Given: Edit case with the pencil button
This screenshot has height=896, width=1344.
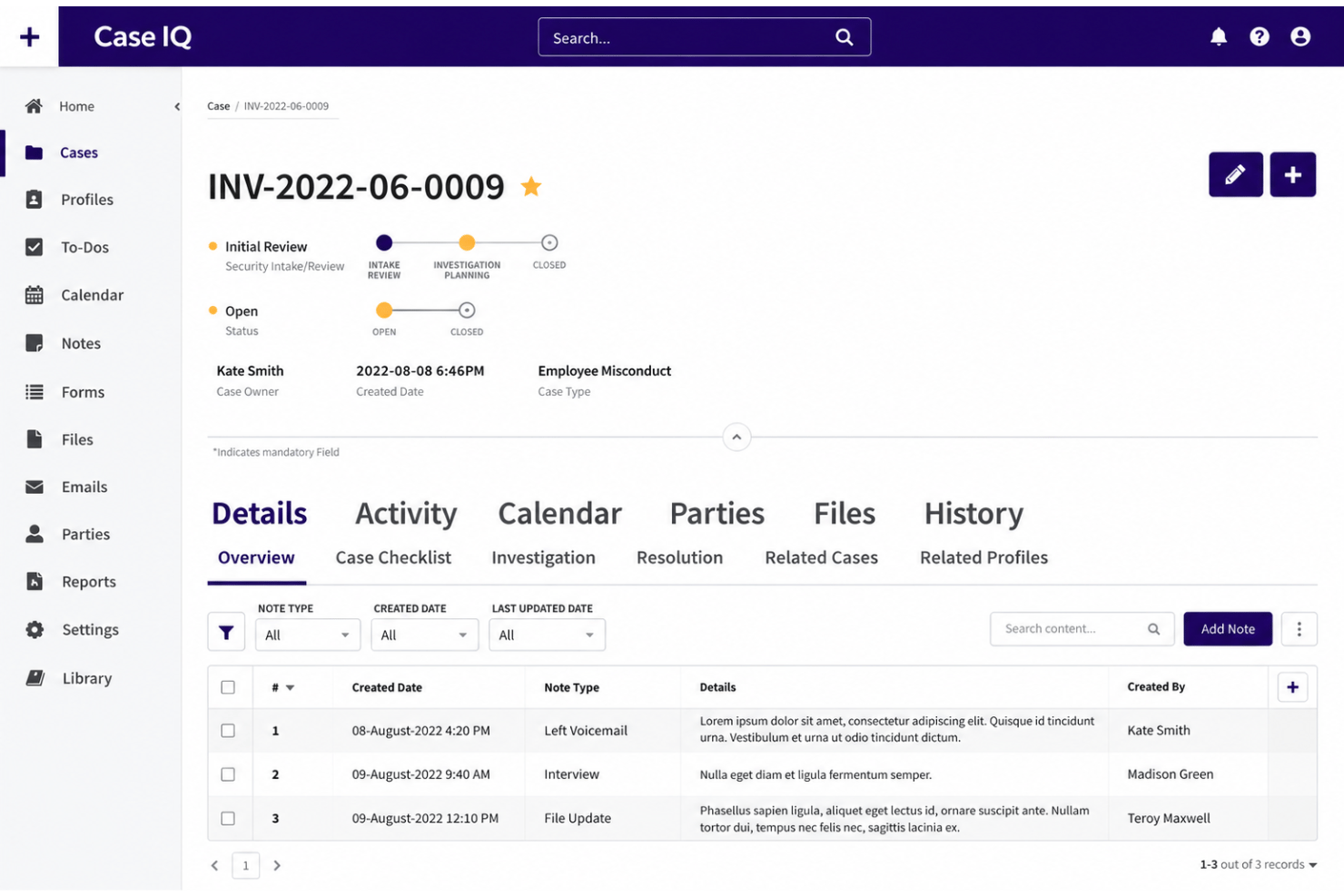Looking at the screenshot, I should pyautogui.click(x=1236, y=174).
